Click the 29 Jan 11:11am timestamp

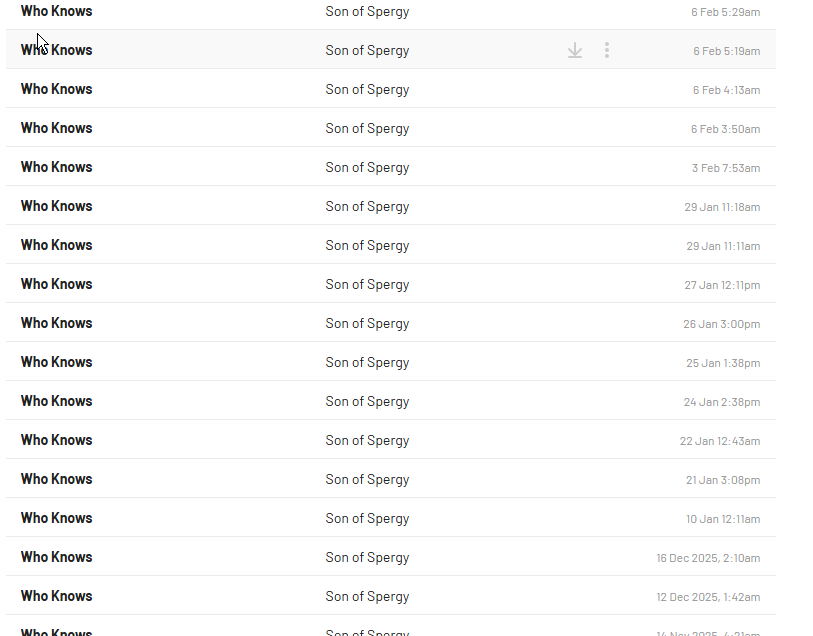click(723, 246)
